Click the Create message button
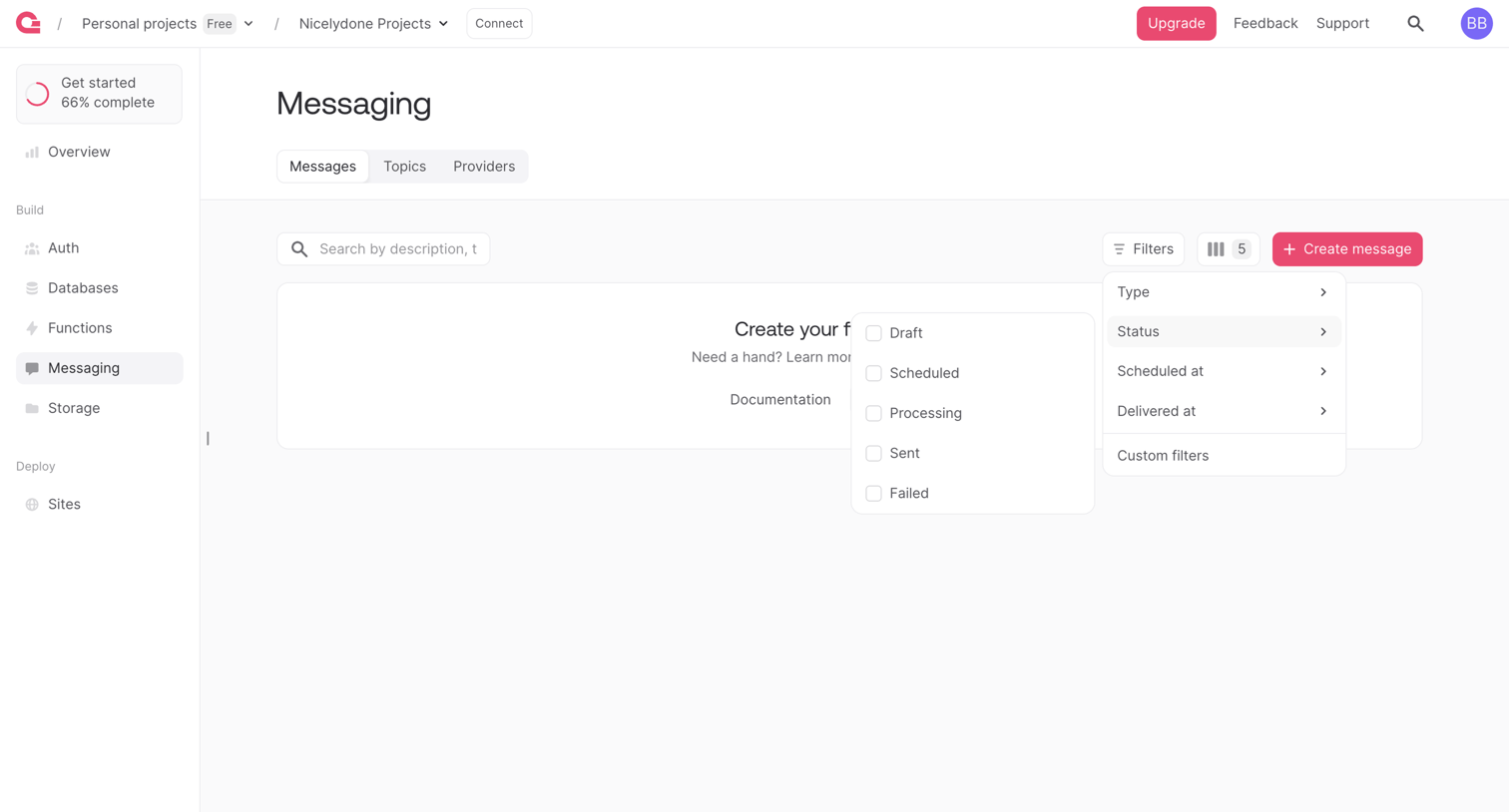The height and width of the screenshot is (812, 1509). coord(1347,249)
